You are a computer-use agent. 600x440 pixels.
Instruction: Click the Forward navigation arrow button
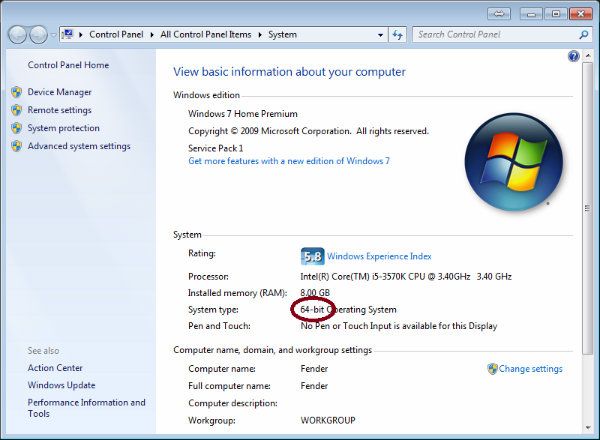[38, 35]
